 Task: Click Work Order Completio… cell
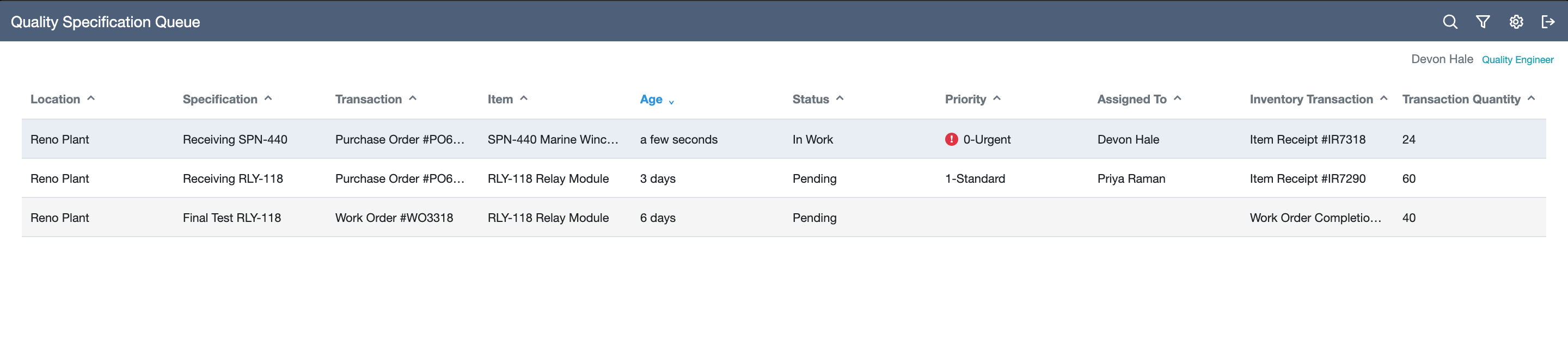(x=1315, y=218)
